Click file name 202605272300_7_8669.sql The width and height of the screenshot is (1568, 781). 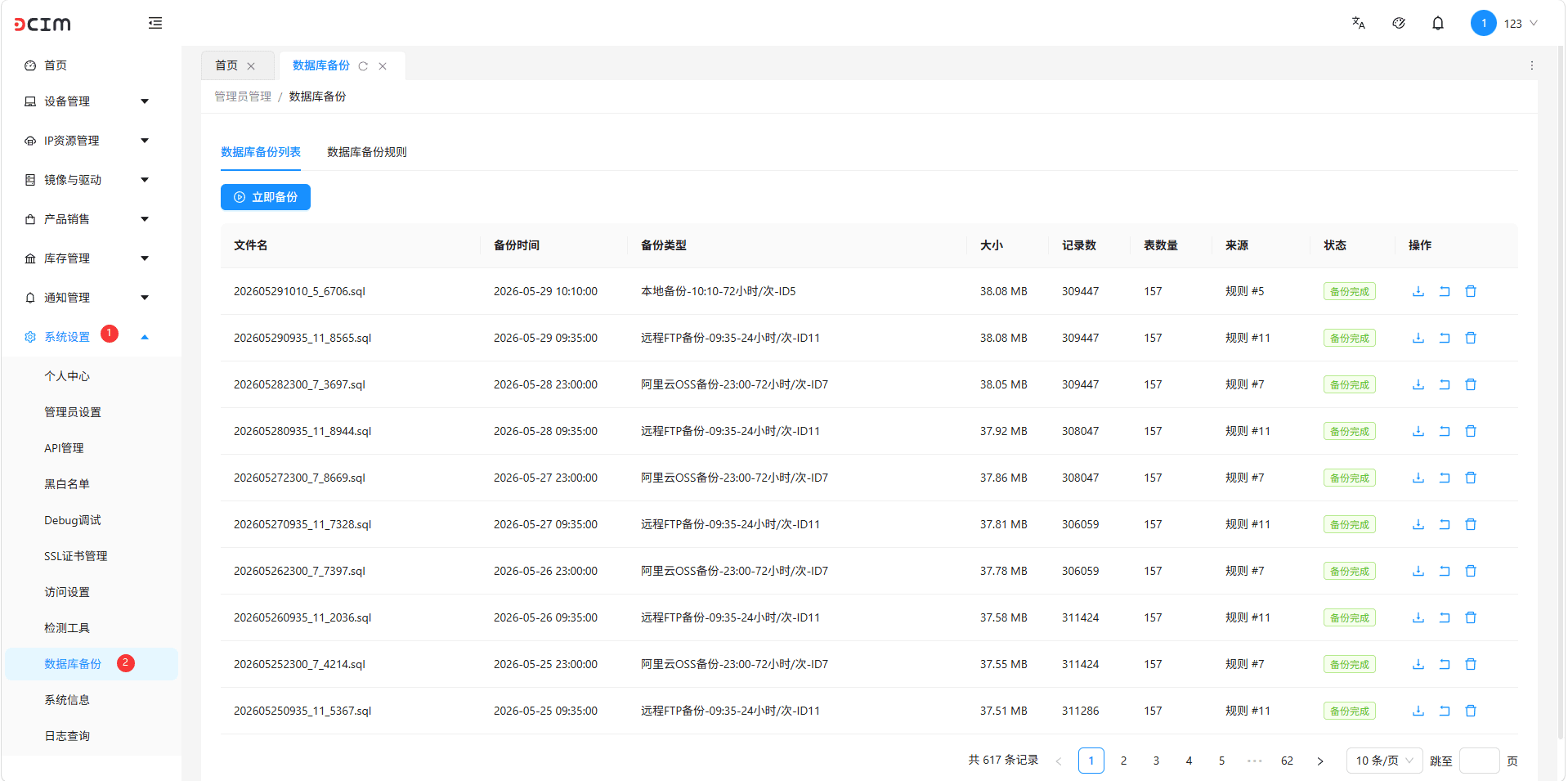pyautogui.click(x=299, y=478)
